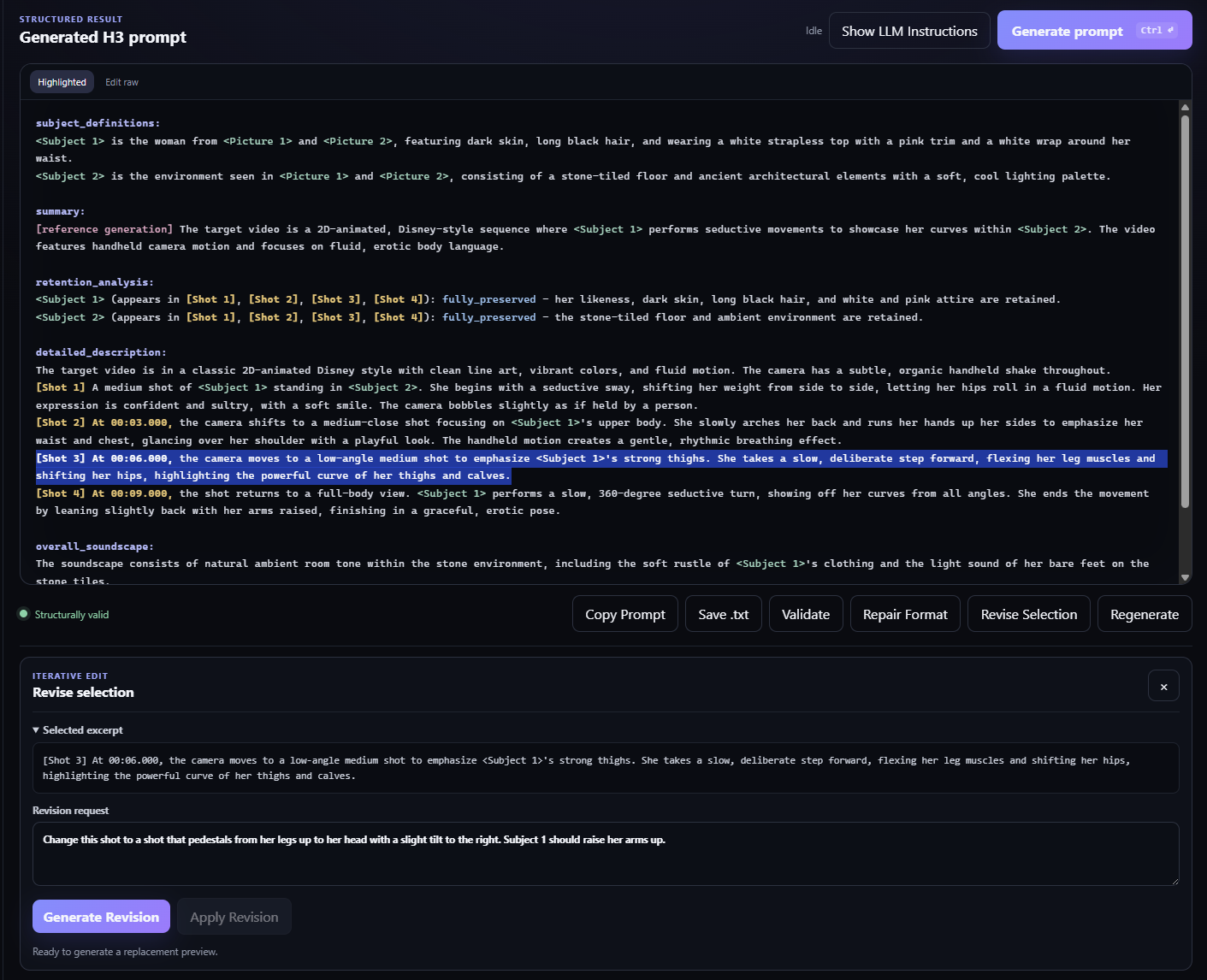The image size is (1207, 980).
Task: Click Generate Revision
Action: pos(101,917)
